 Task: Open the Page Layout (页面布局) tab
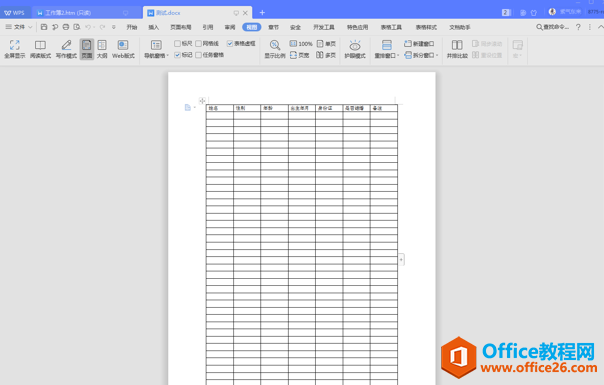pos(181,27)
